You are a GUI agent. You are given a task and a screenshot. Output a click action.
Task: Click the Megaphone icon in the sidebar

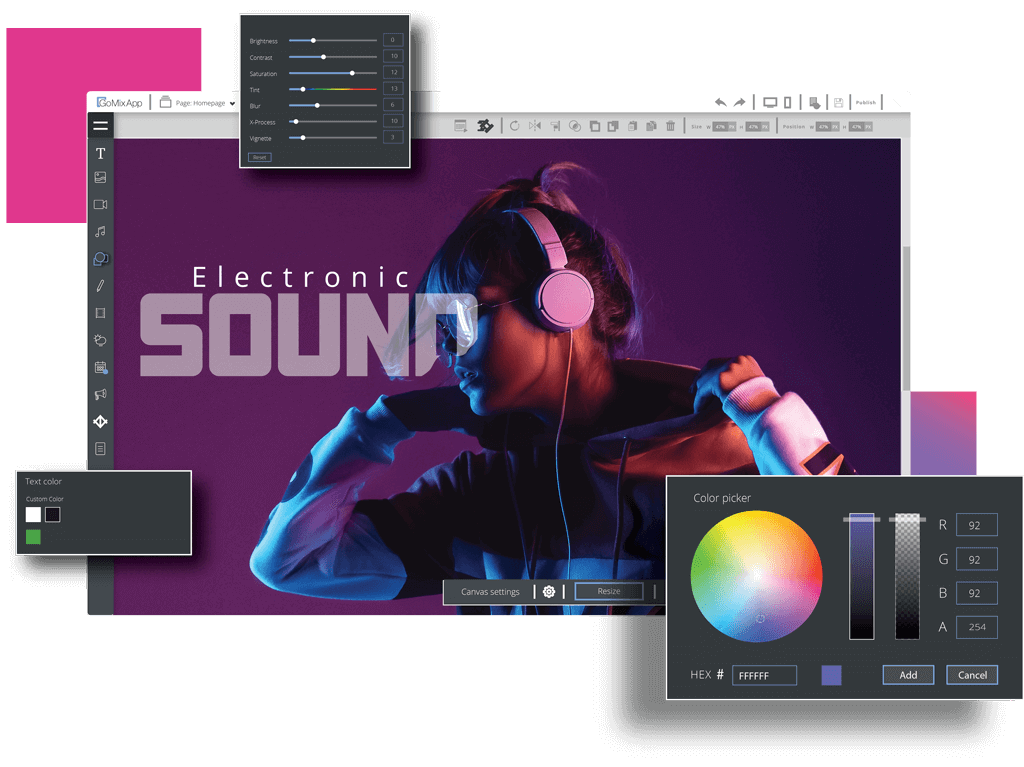pyautogui.click(x=100, y=394)
